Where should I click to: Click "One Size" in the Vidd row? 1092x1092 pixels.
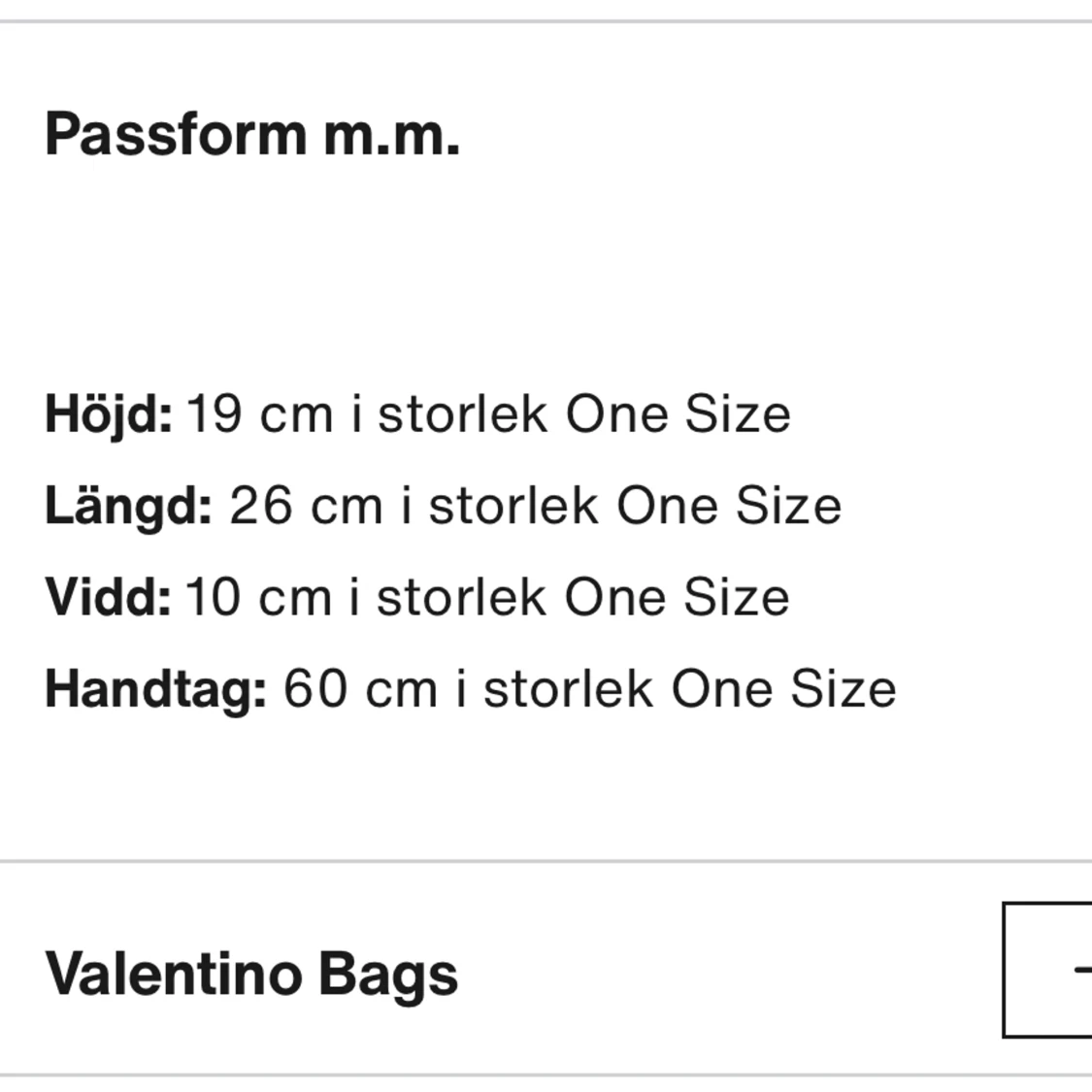677,597
